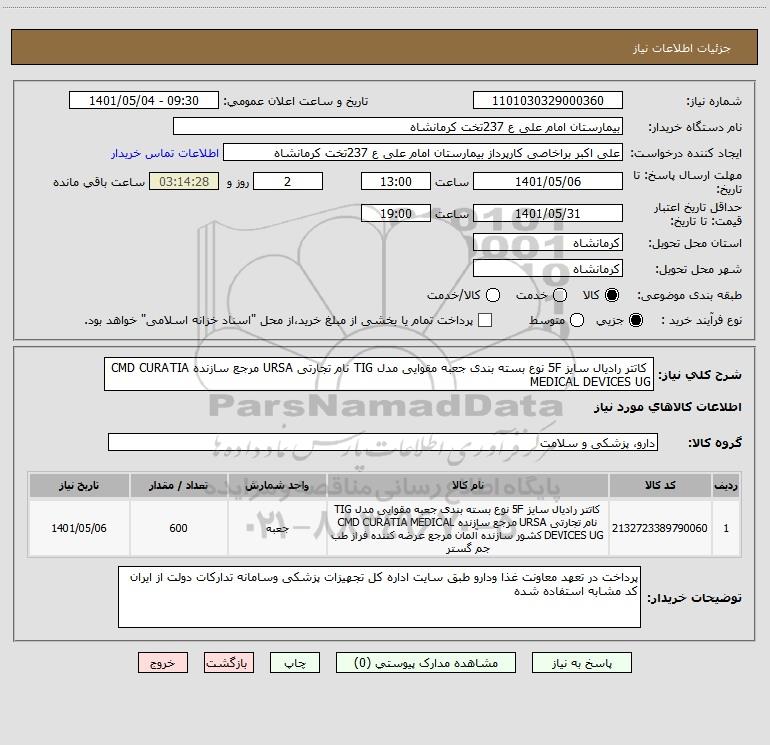Select the خدمت radio button
The height and width of the screenshot is (745, 770).
coord(560,295)
